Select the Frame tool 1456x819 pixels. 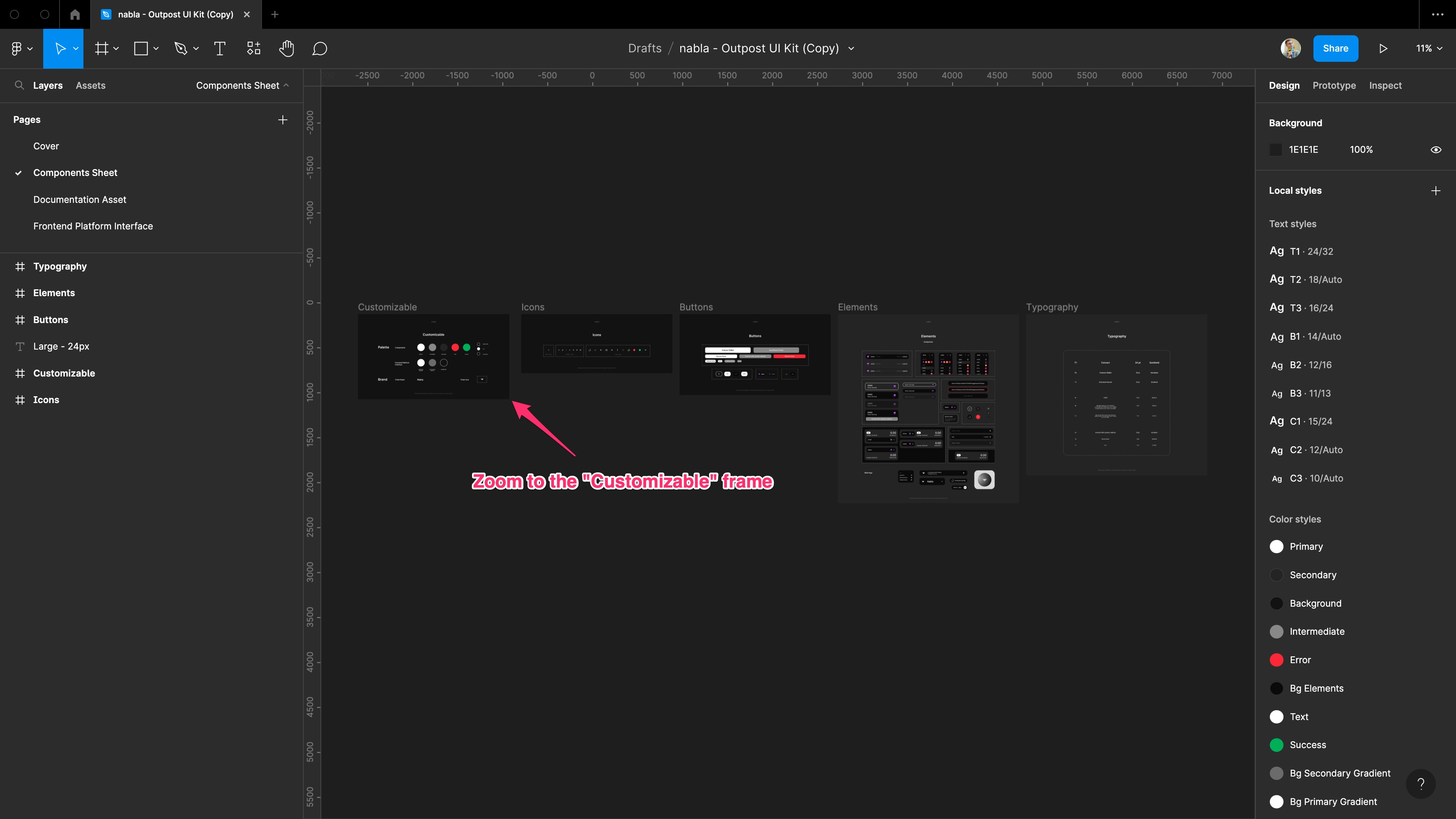[x=101, y=48]
